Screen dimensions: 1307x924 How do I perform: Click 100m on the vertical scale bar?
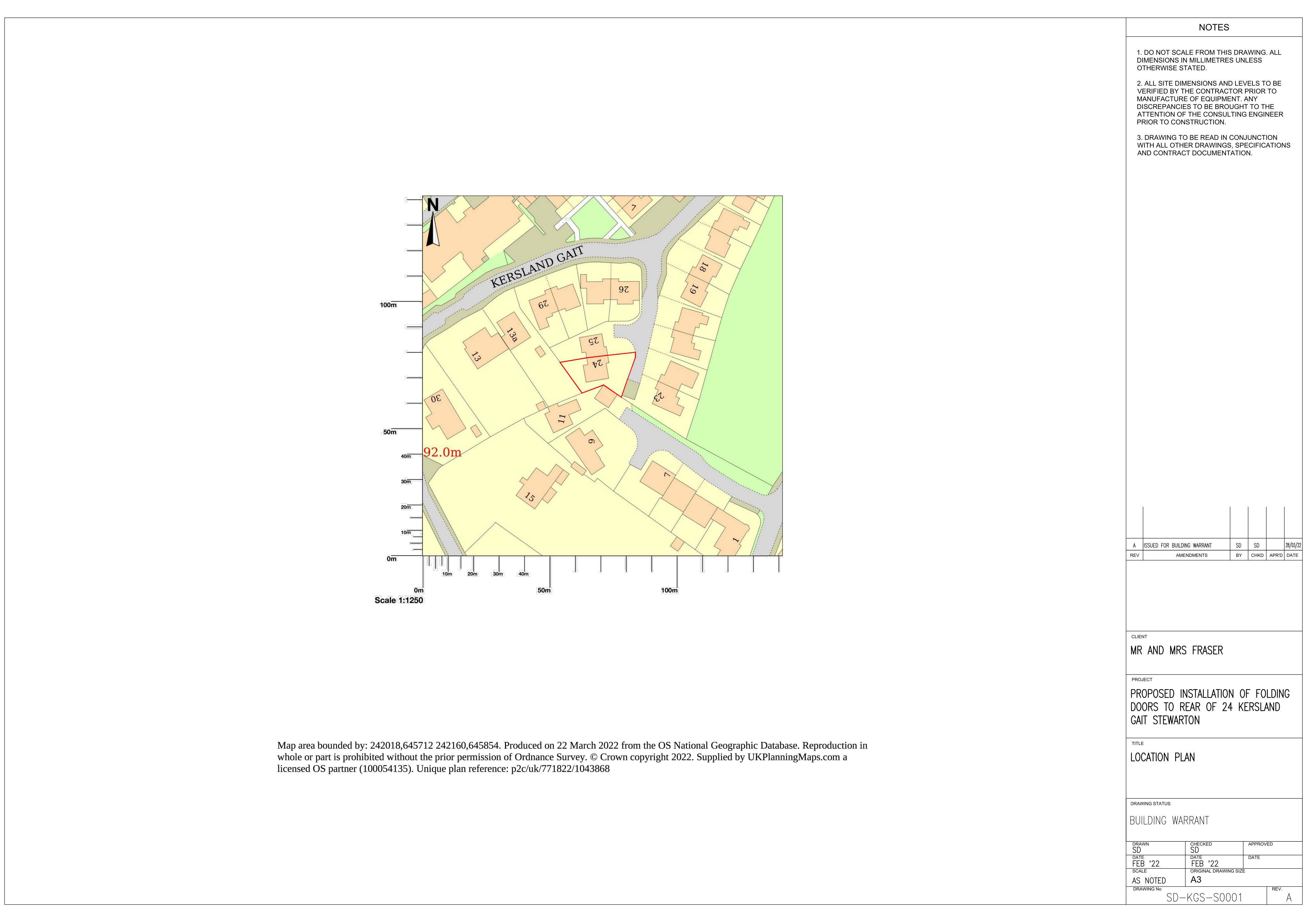(388, 305)
